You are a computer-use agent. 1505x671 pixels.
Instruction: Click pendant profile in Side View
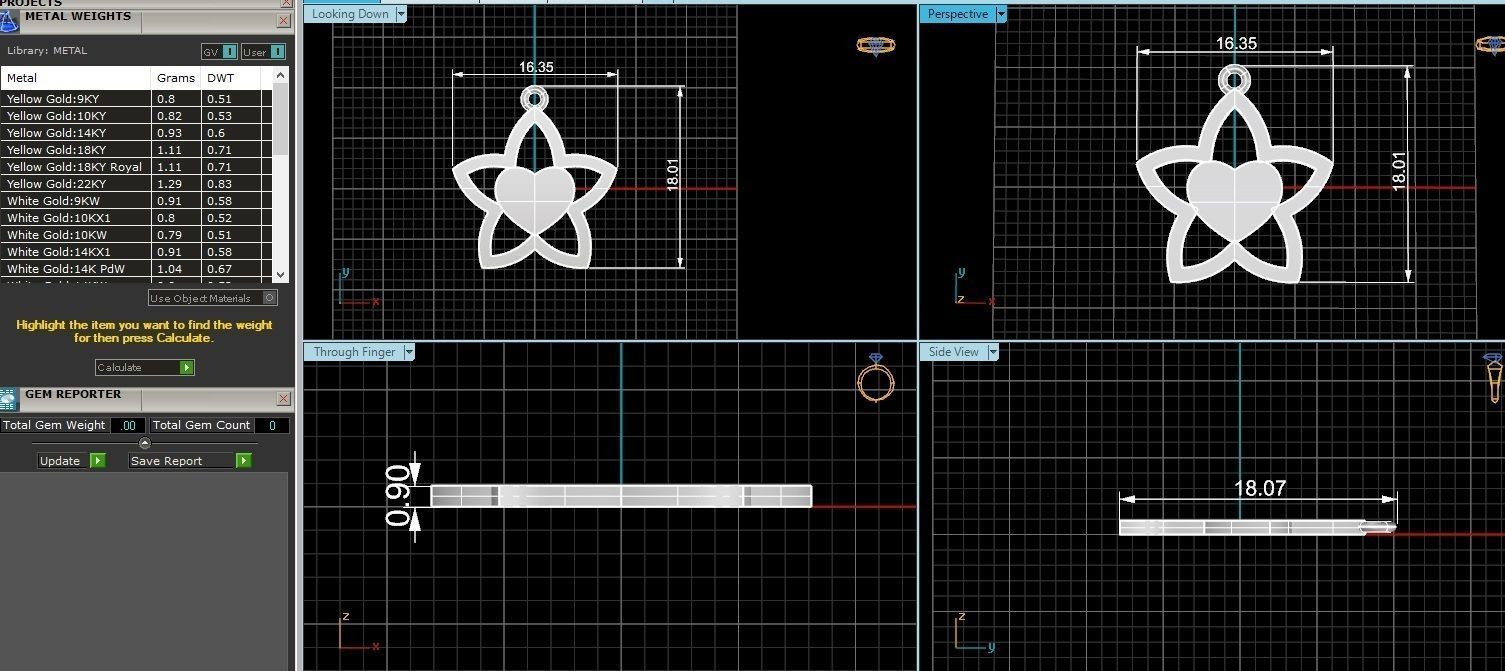point(1257,527)
